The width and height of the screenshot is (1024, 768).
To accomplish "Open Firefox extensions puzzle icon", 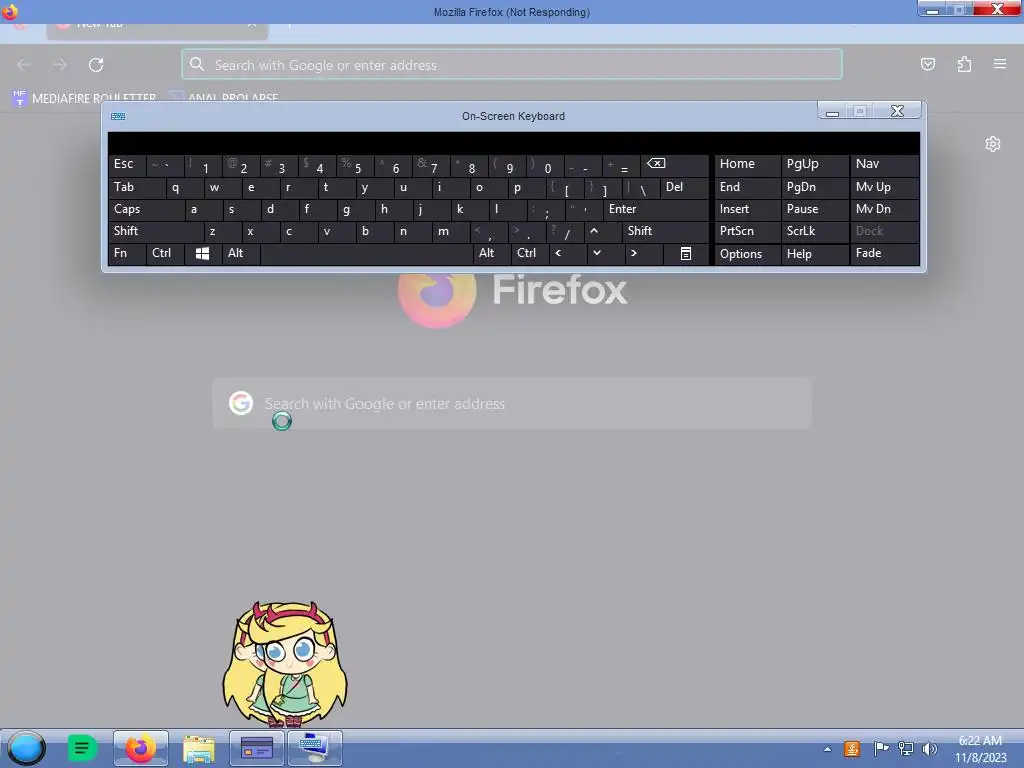I will [964, 64].
